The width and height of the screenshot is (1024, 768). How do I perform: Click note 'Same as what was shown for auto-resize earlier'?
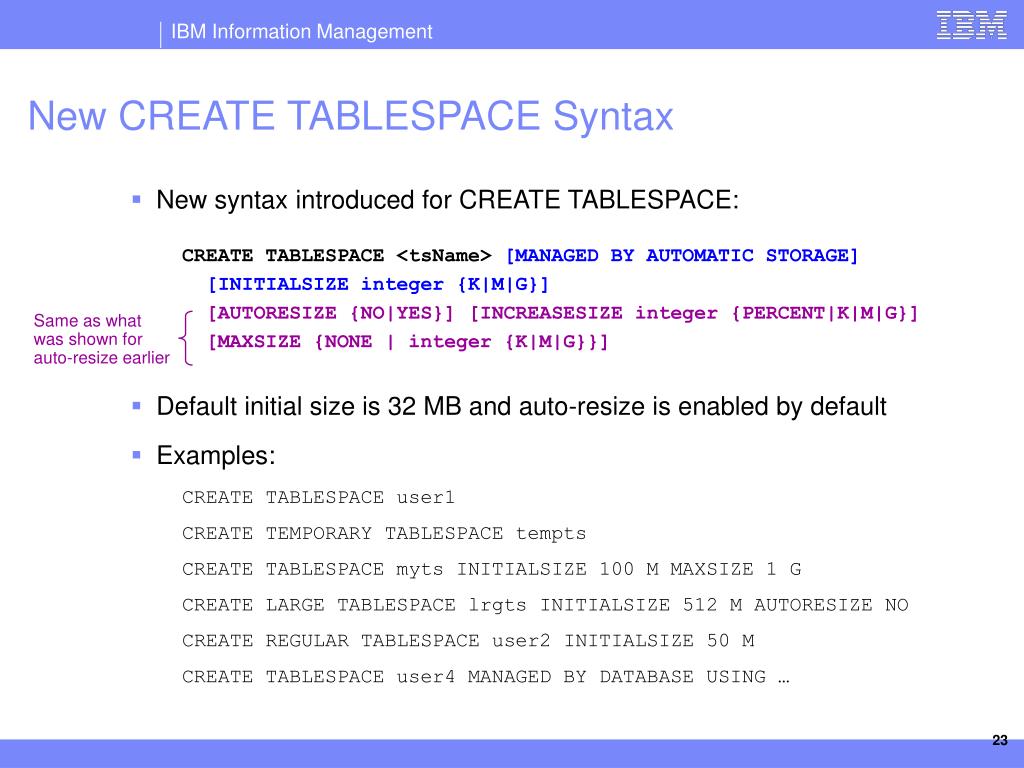(101, 339)
